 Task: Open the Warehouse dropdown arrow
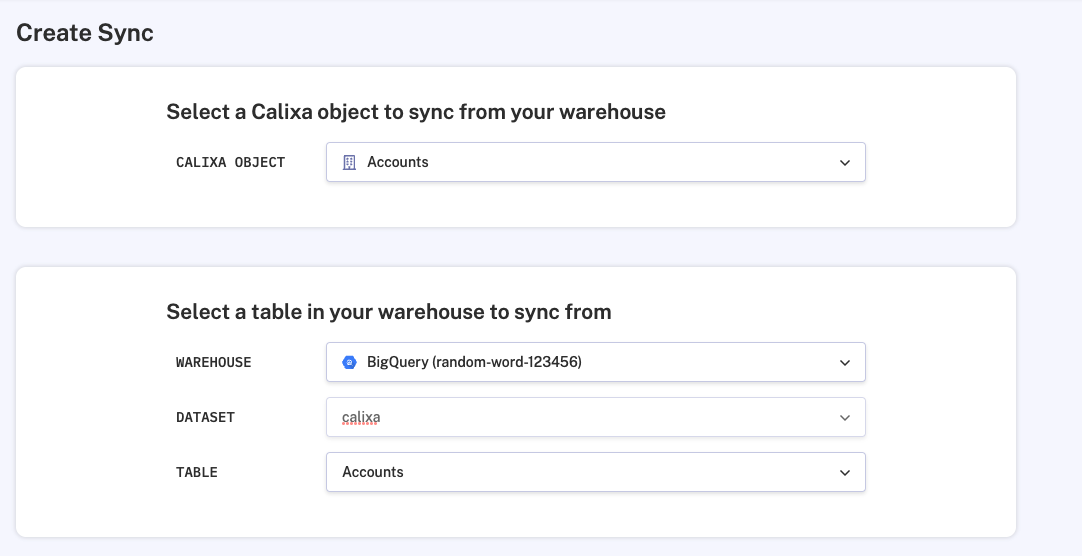pos(845,362)
